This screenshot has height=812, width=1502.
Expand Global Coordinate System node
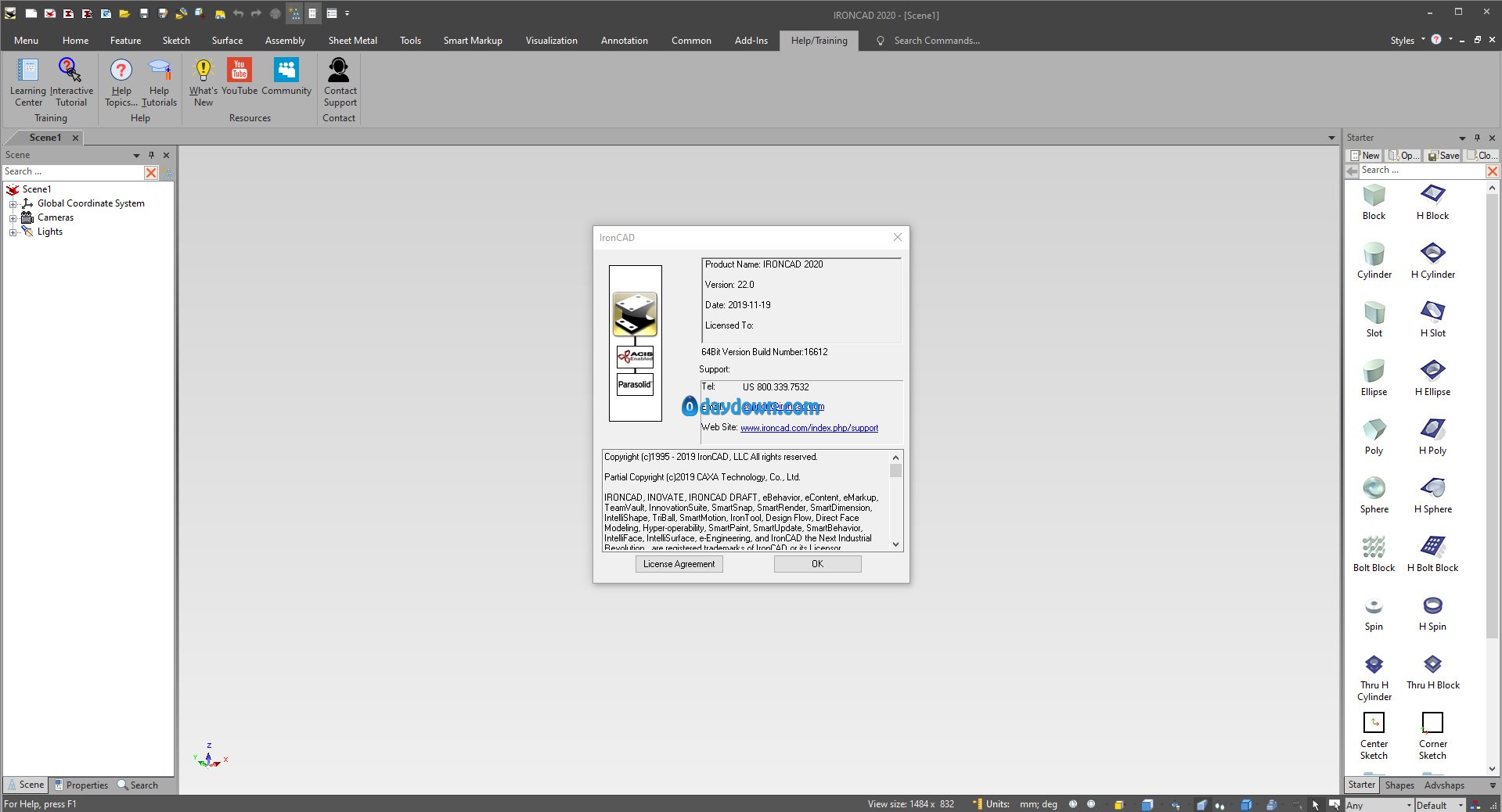point(13,203)
